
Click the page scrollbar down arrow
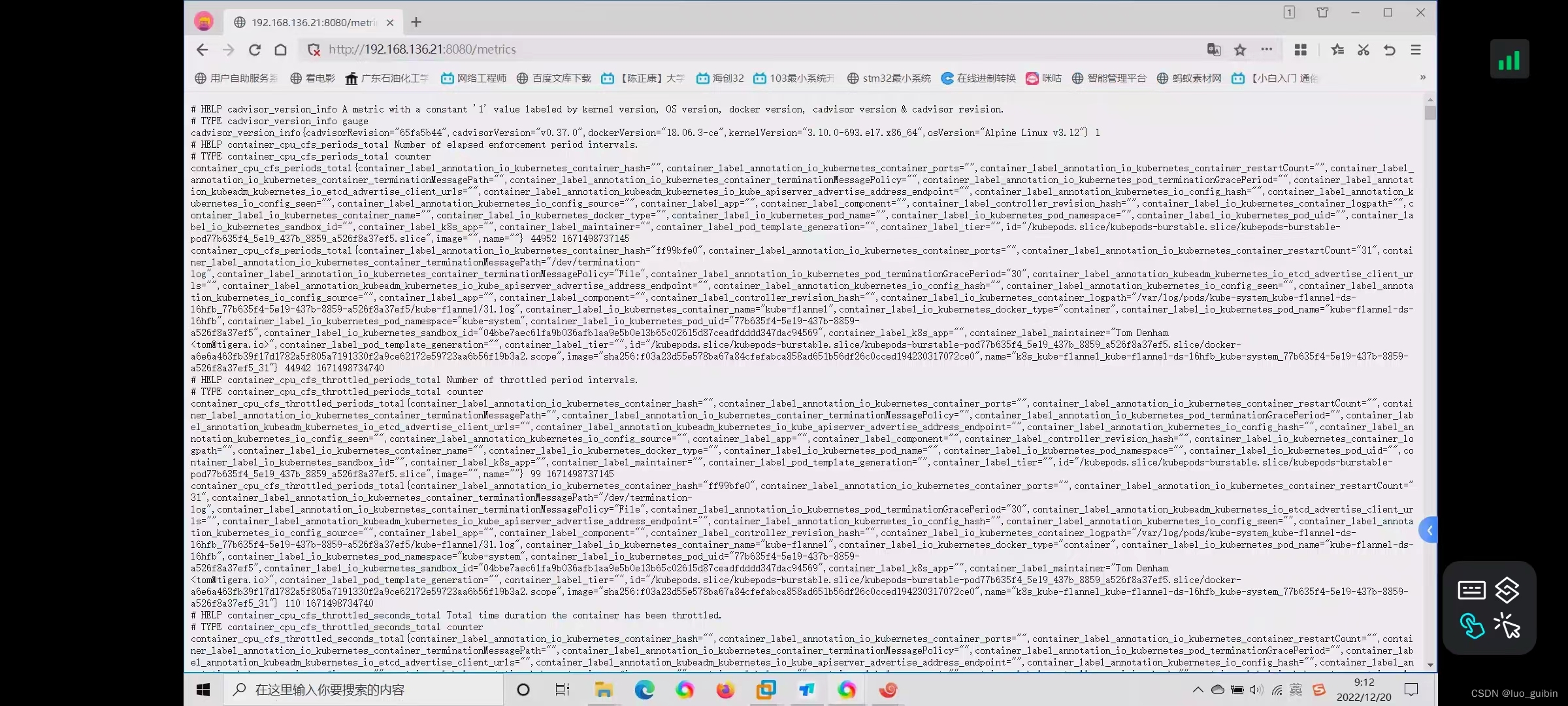[x=1431, y=665]
